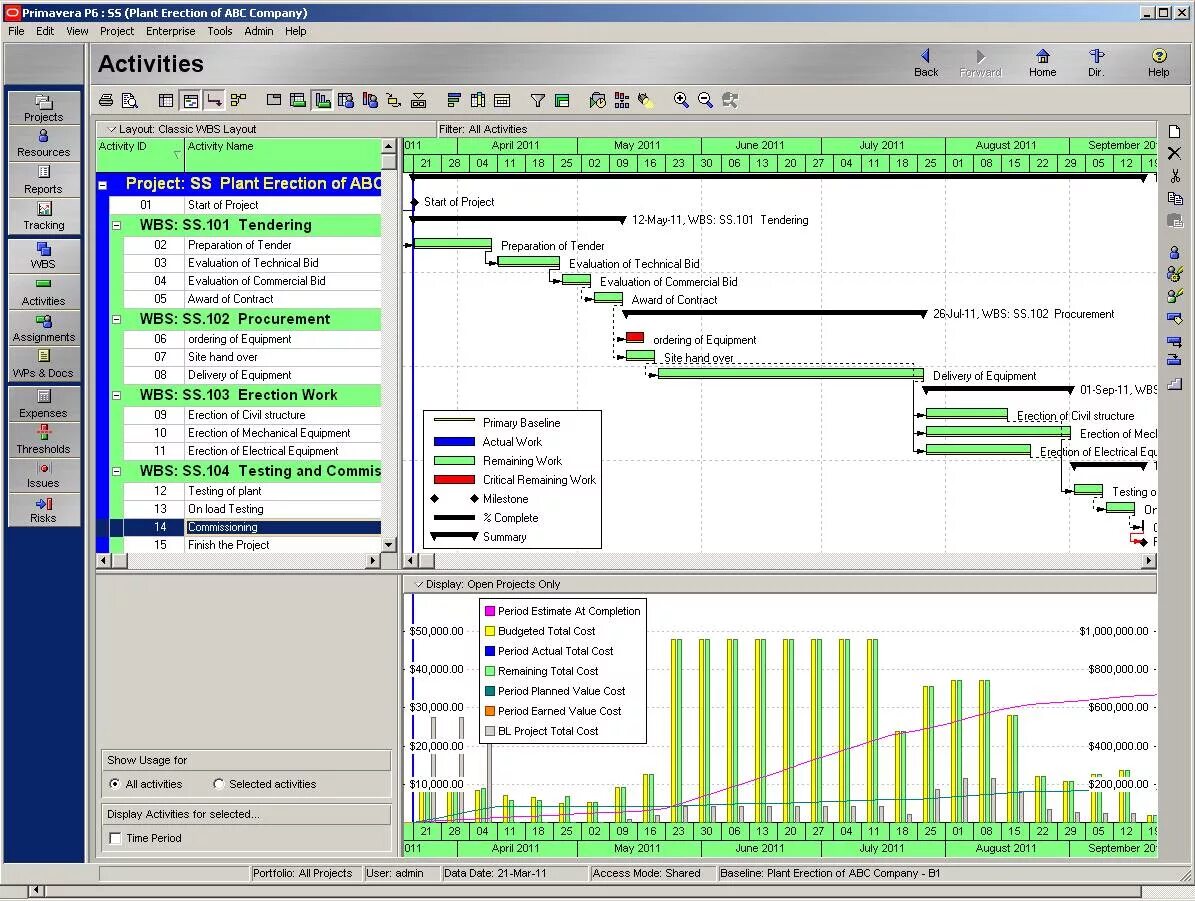Open the Risks sidebar item

point(43,510)
